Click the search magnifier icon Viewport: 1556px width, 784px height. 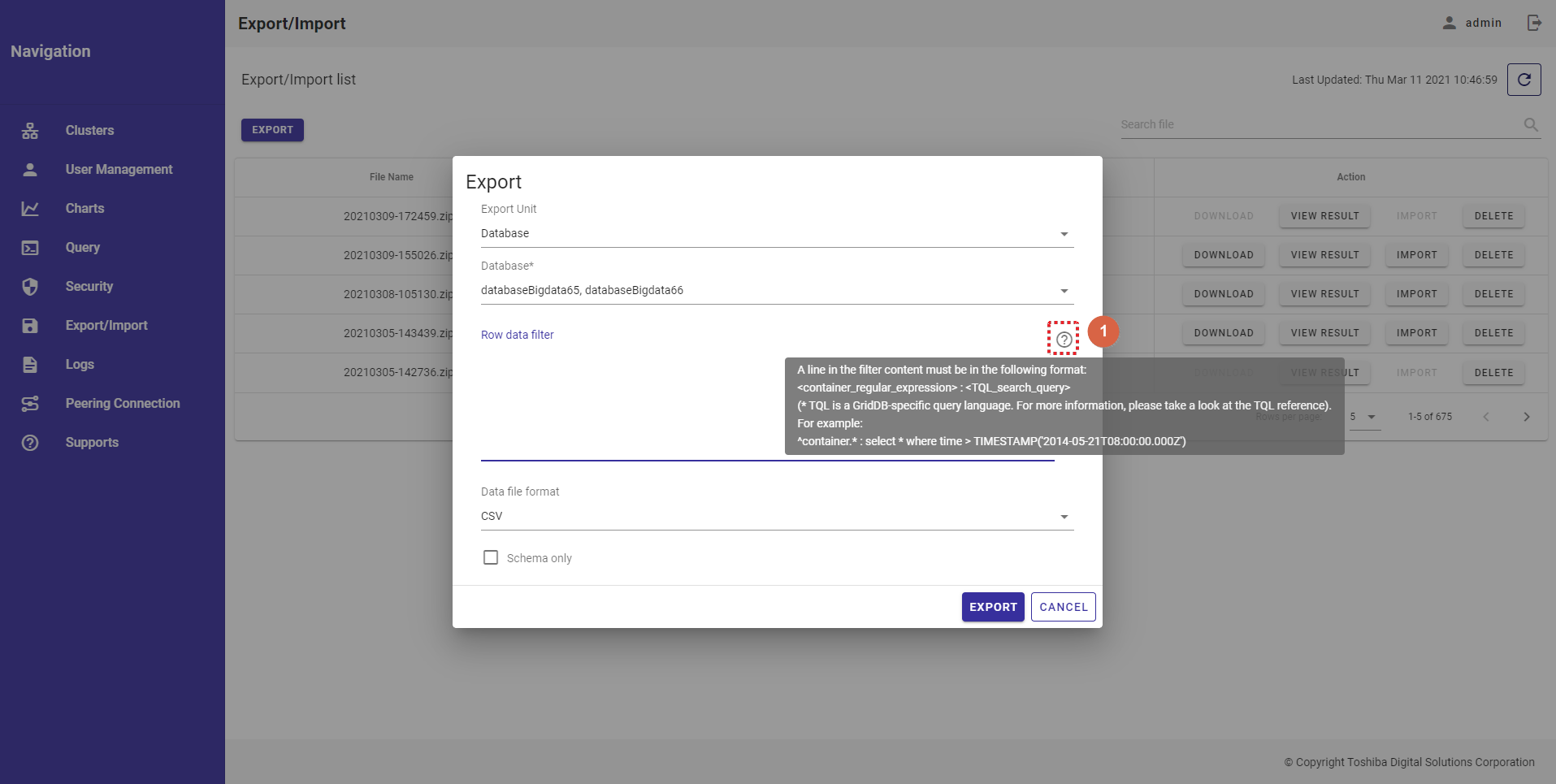coord(1531,124)
